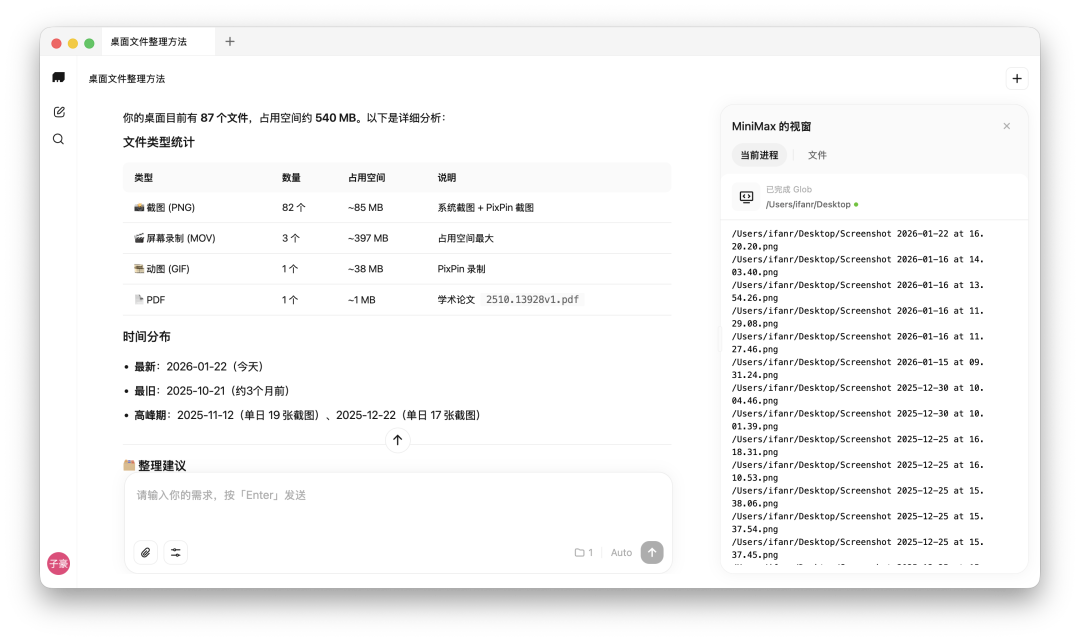Click the send arrow button
Viewport: 1080px width, 641px height.
point(652,552)
